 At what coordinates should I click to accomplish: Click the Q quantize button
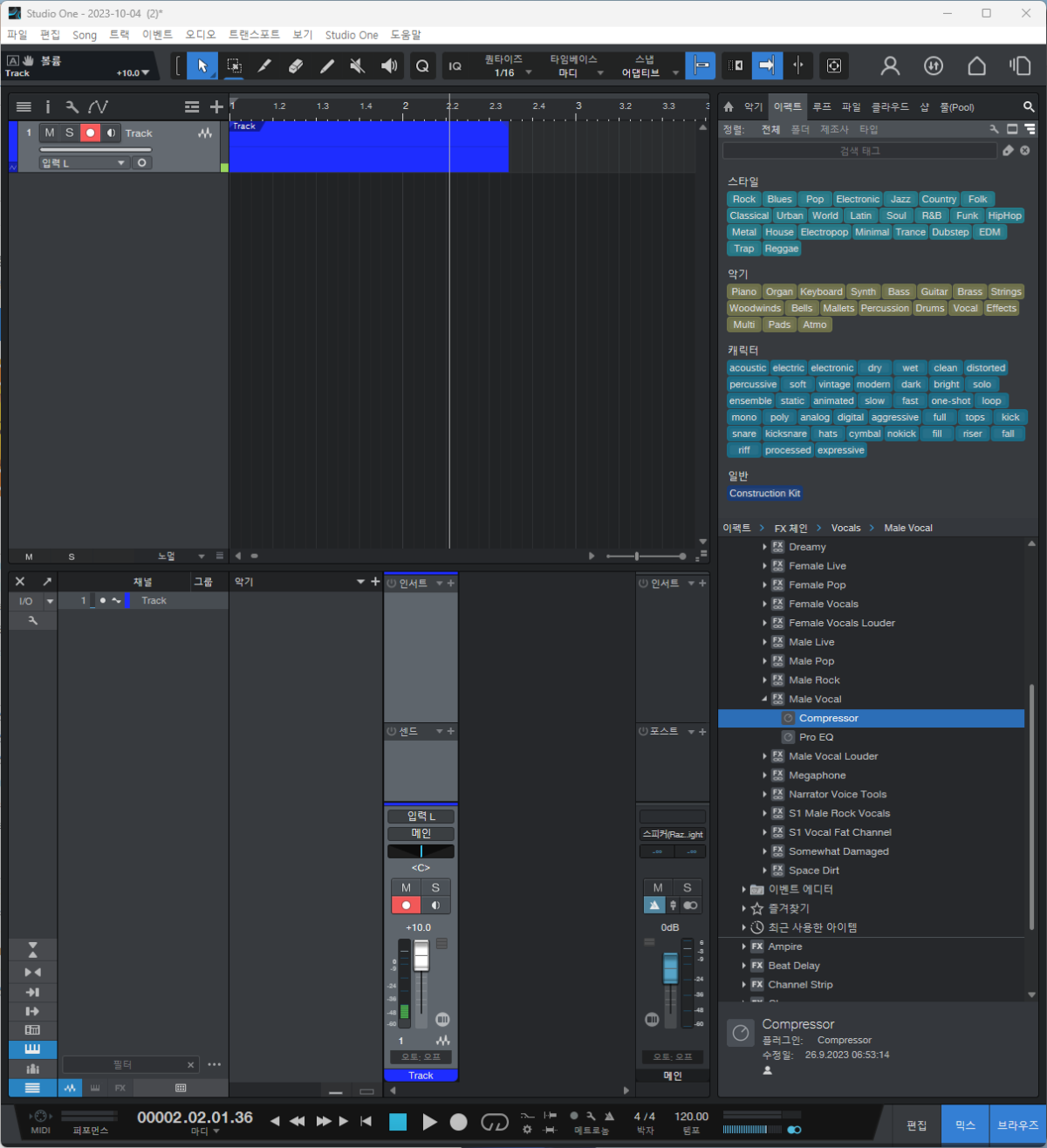422,66
